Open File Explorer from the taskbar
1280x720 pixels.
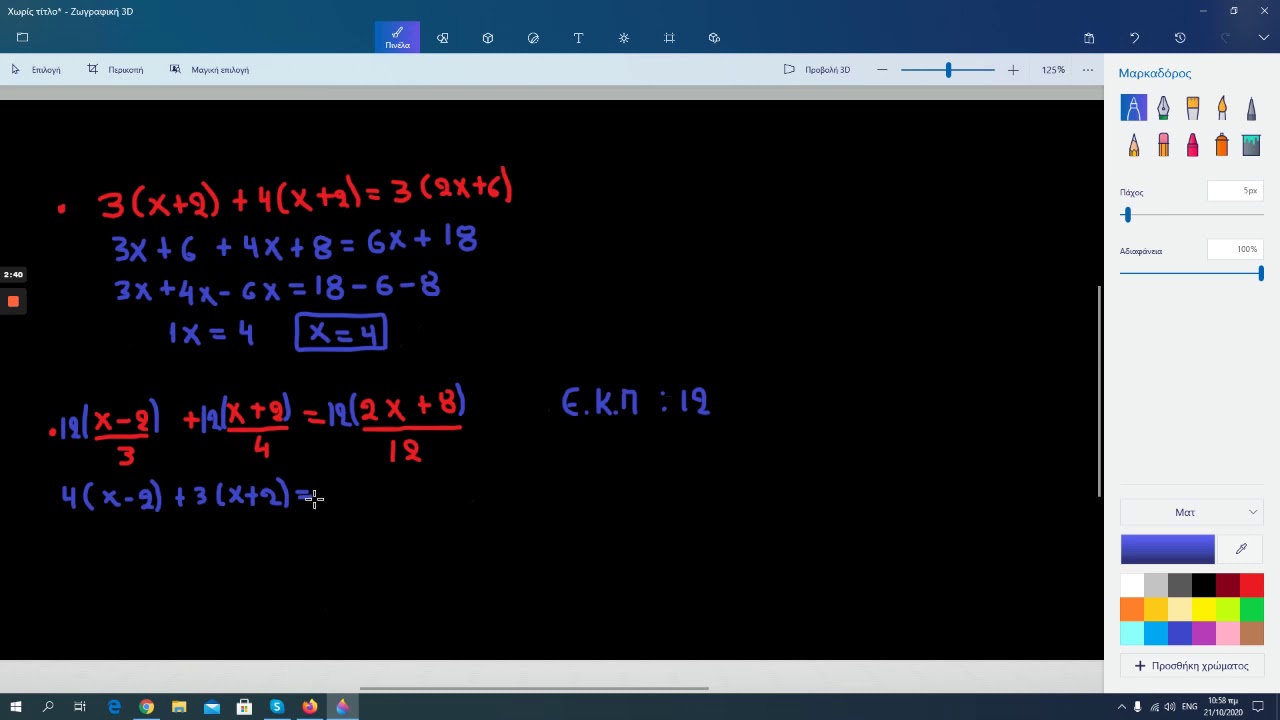(x=179, y=707)
